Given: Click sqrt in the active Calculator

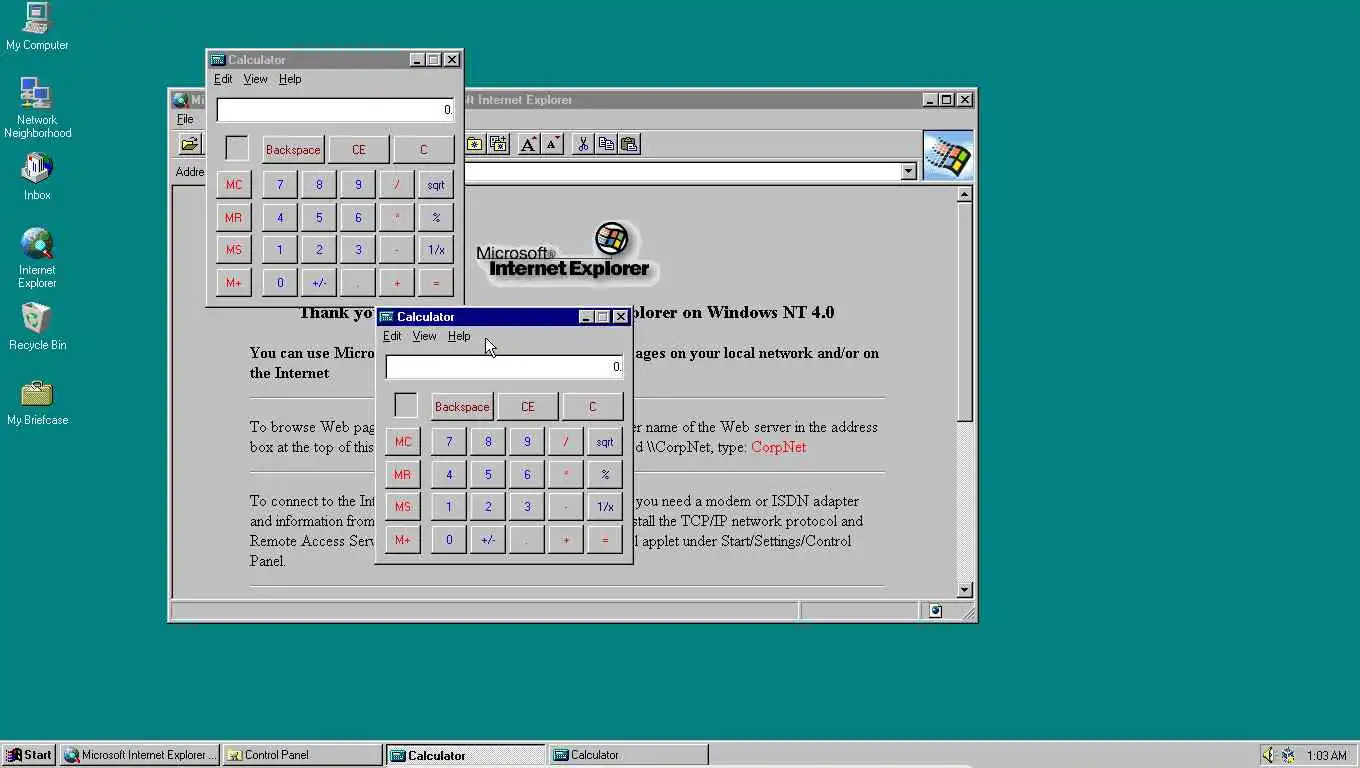Looking at the screenshot, I should tap(605, 441).
